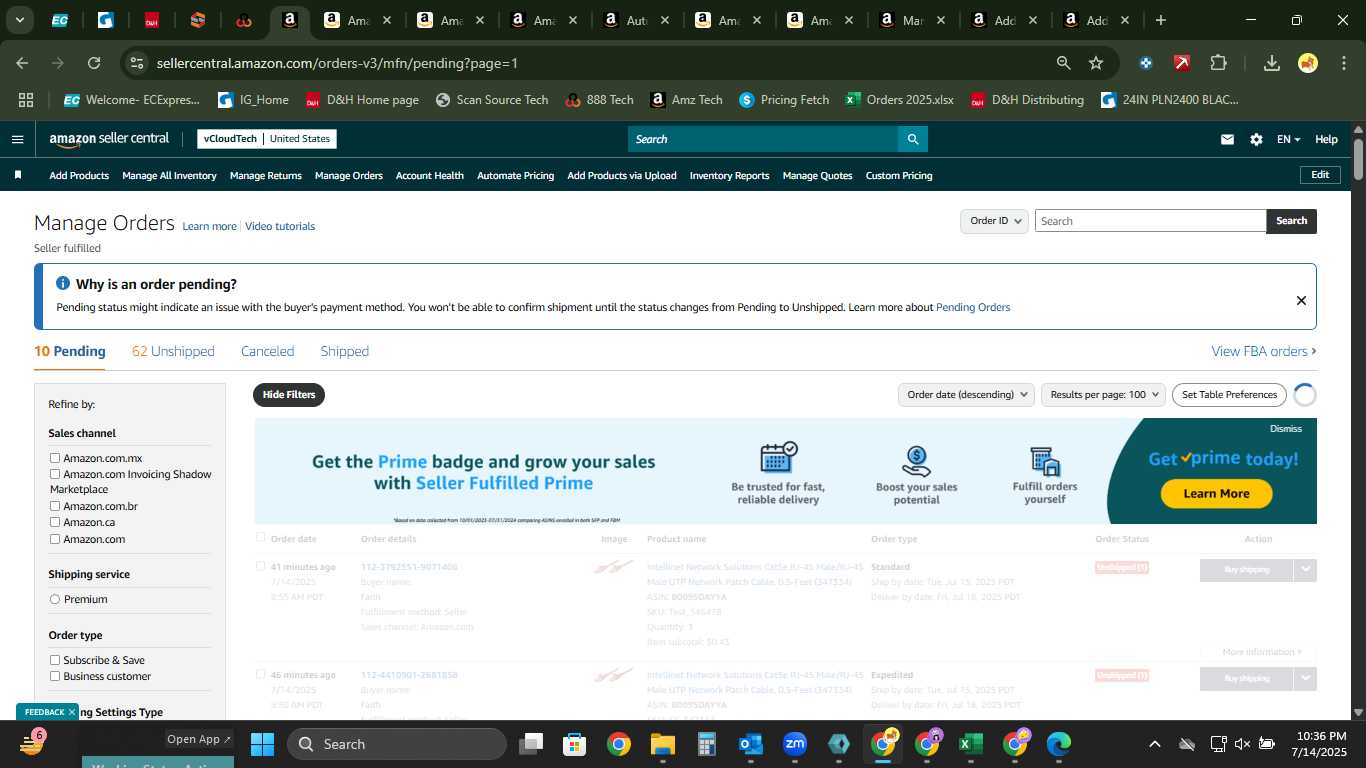The height and width of the screenshot is (768, 1366).
Task: Dismiss the Seller Fulfilled Prime ad
Action: (1286, 428)
